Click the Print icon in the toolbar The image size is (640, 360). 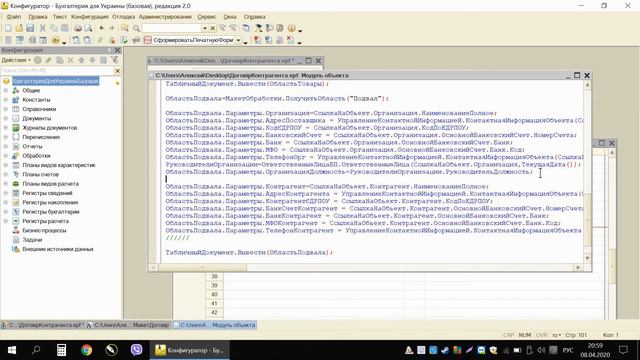(78, 28)
